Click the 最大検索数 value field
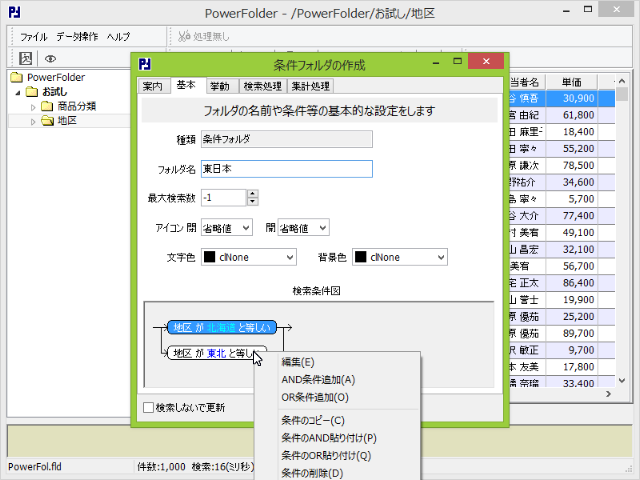The width and height of the screenshot is (640, 480). click(224, 198)
